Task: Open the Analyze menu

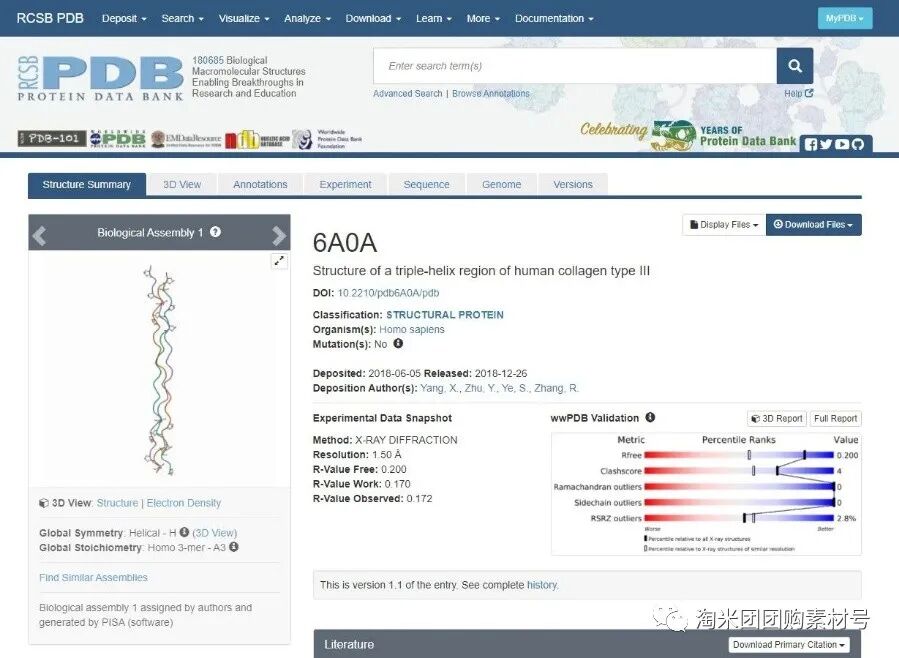Action: (x=307, y=18)
